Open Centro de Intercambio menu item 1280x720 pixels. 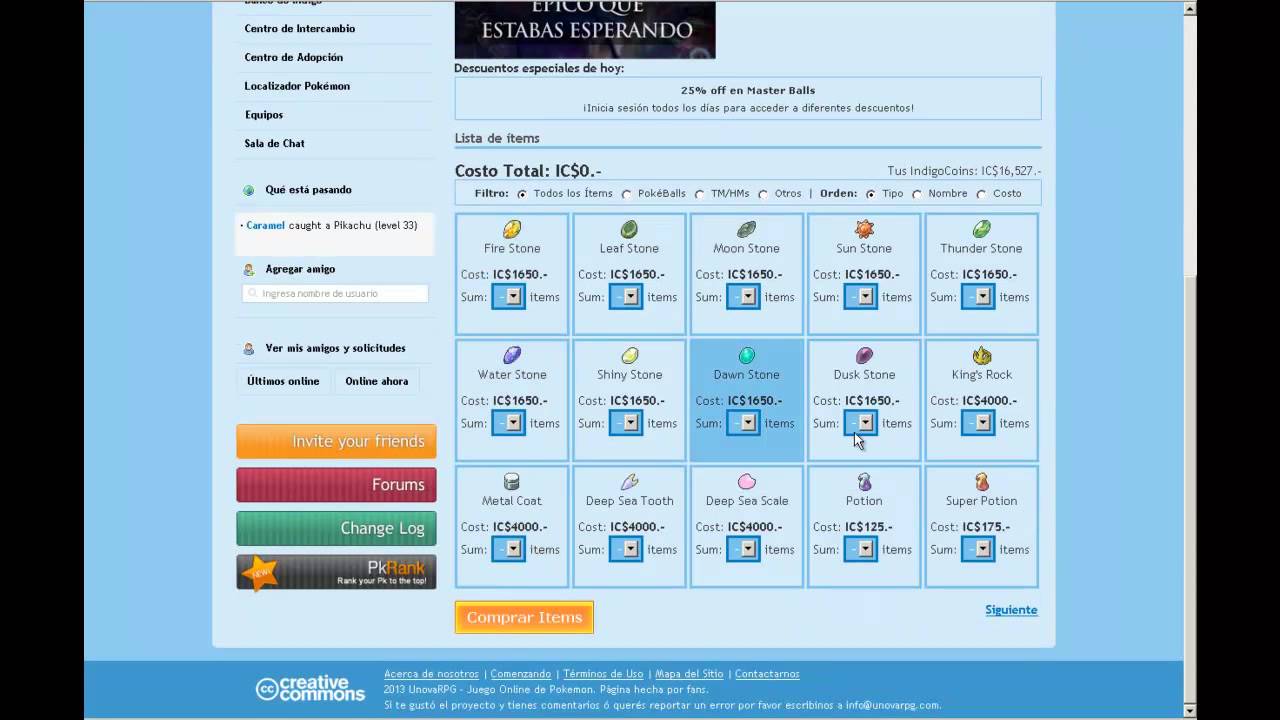[299, 29]
